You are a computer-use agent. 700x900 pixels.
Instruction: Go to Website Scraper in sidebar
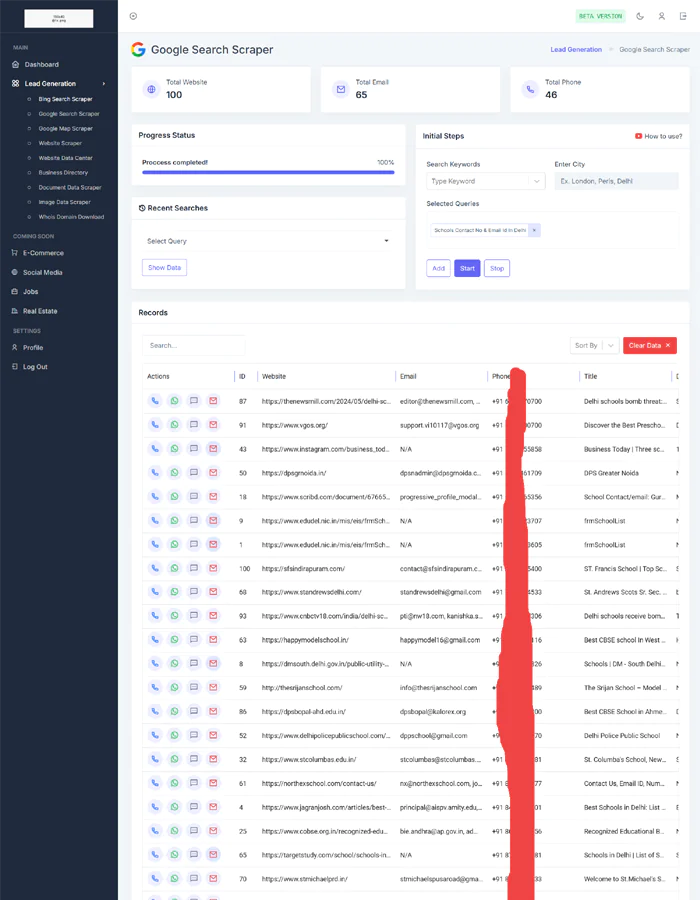(x=60, y=143)
